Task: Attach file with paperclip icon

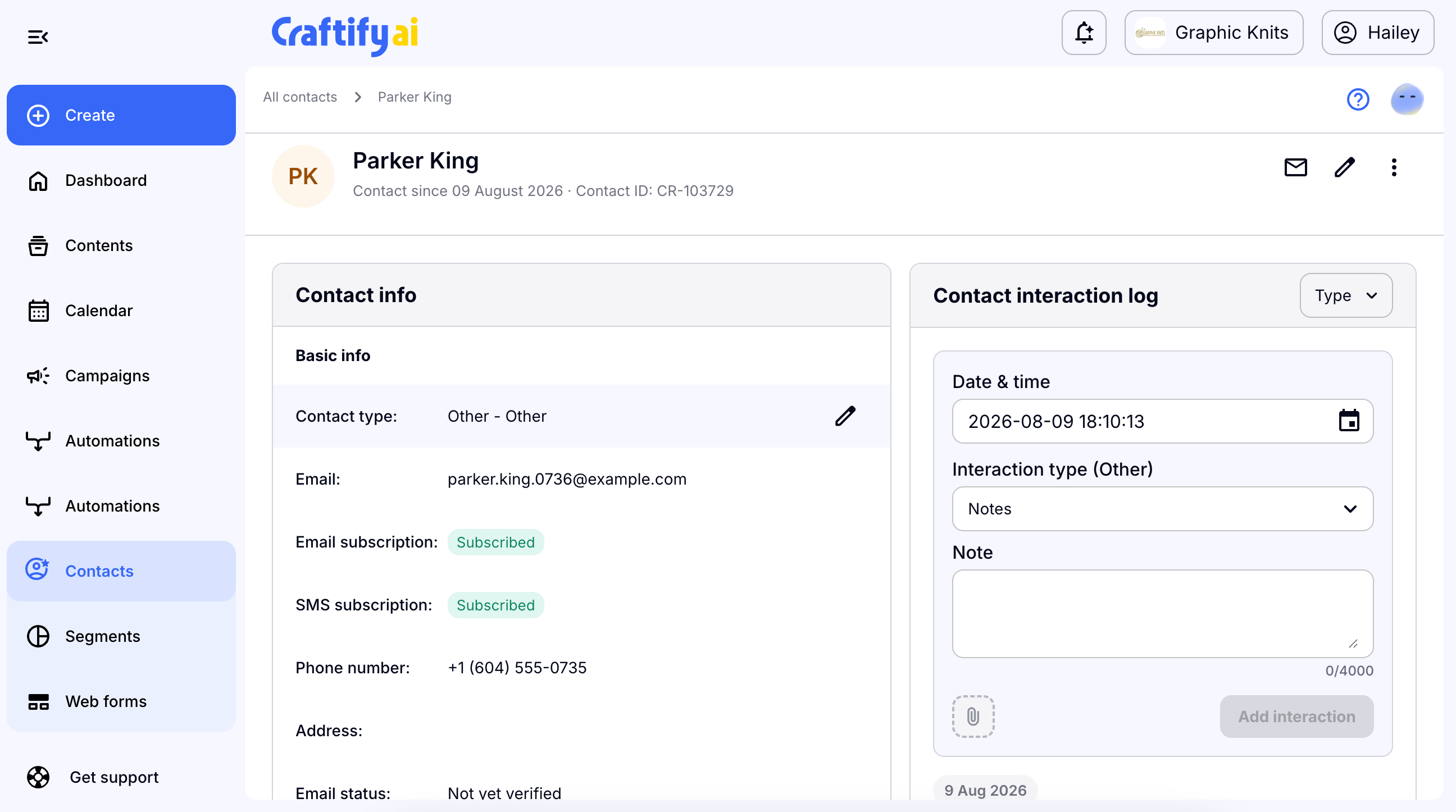Action: click(x=973, y=717)
